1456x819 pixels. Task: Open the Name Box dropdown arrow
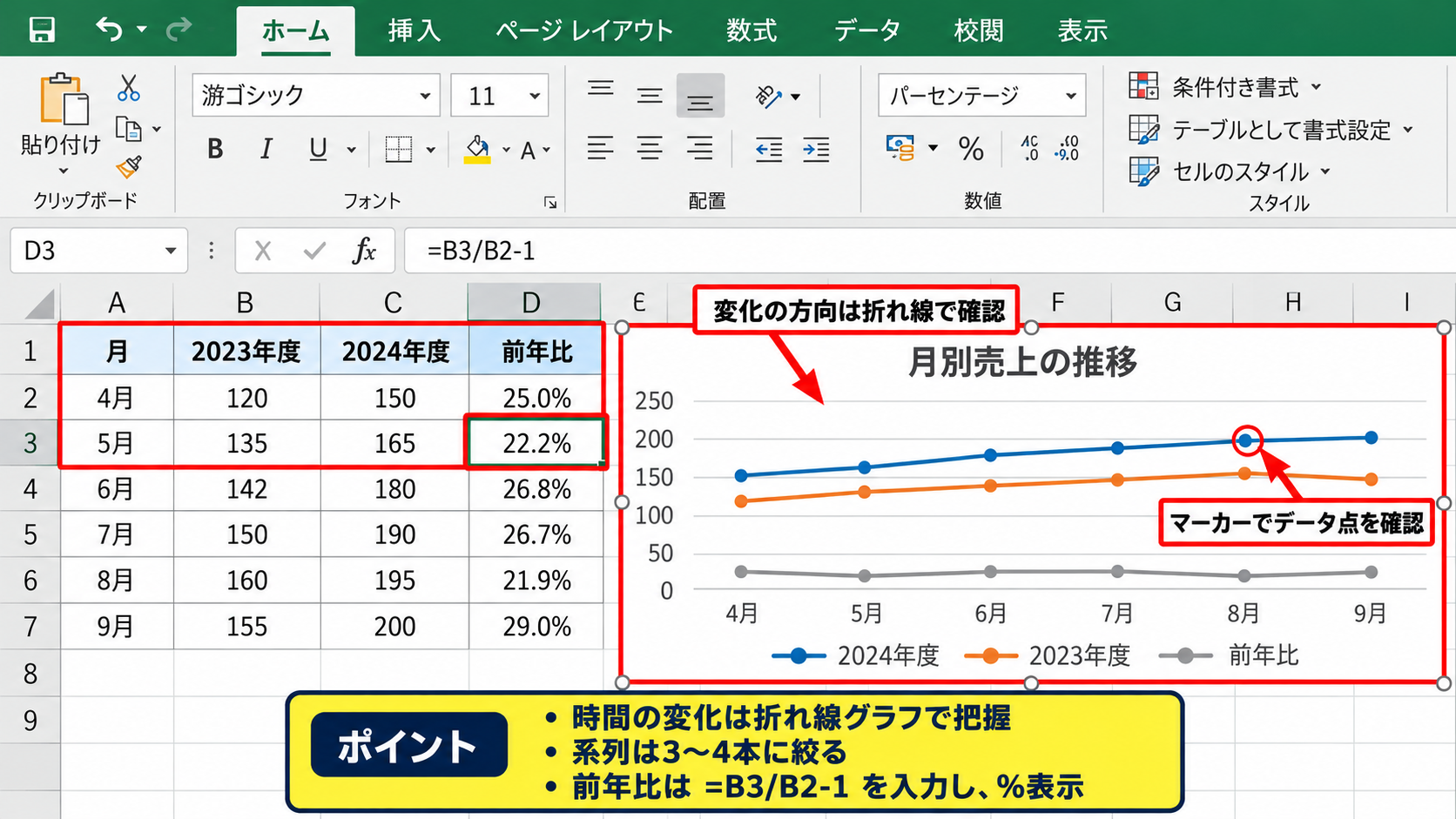pyautogui.click(x=171, y=252)
